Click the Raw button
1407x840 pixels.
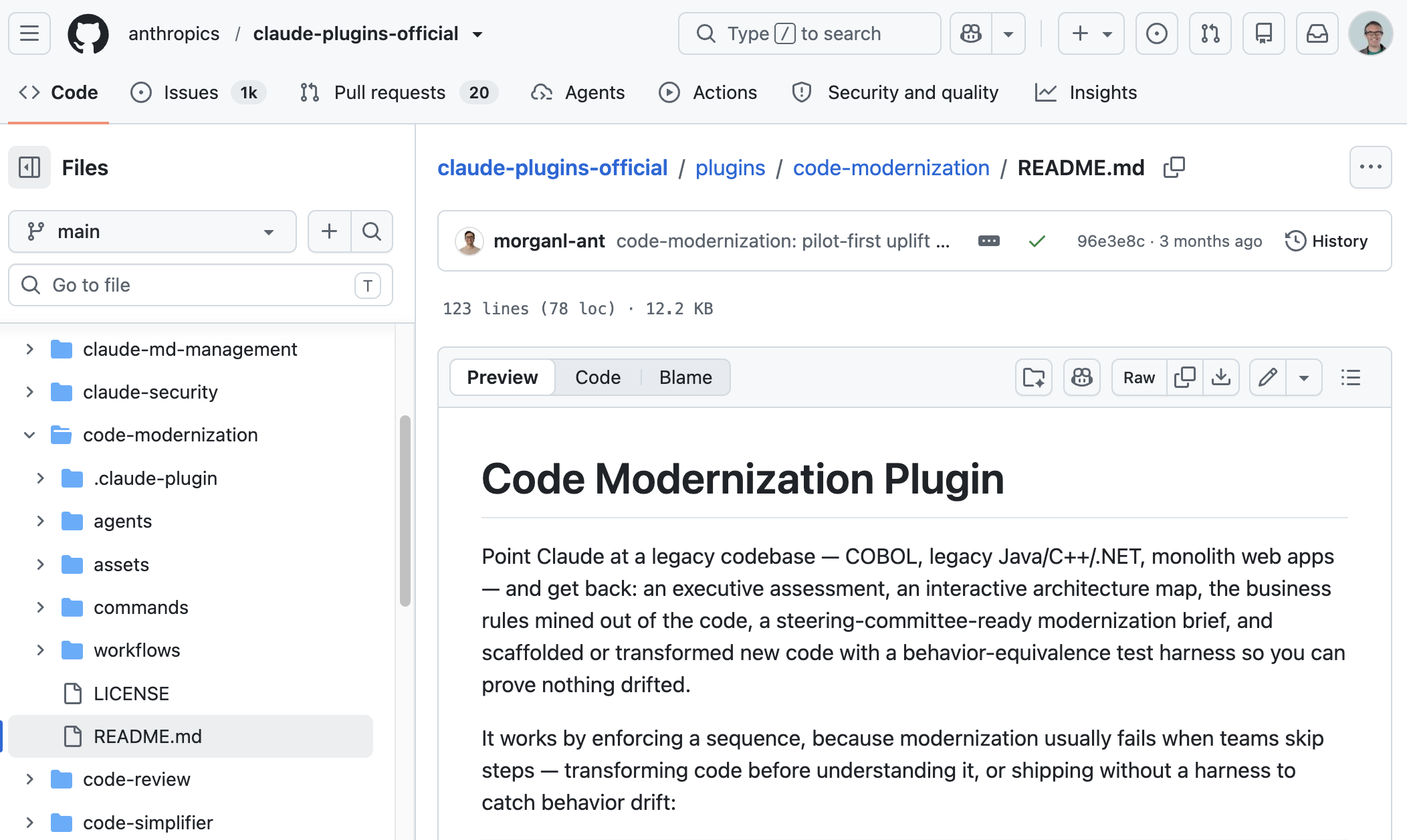tap(1139, 377)
